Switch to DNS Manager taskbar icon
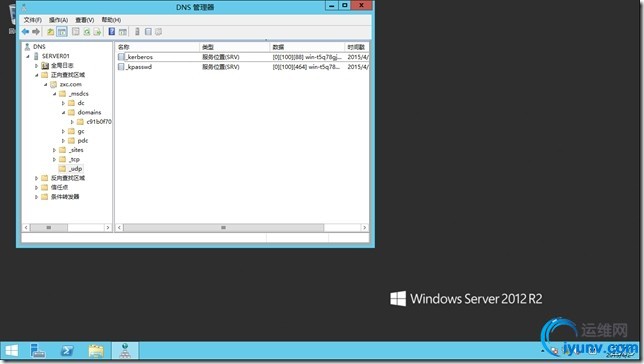Viewport: 644px width, 364px height. click(125, 350)
